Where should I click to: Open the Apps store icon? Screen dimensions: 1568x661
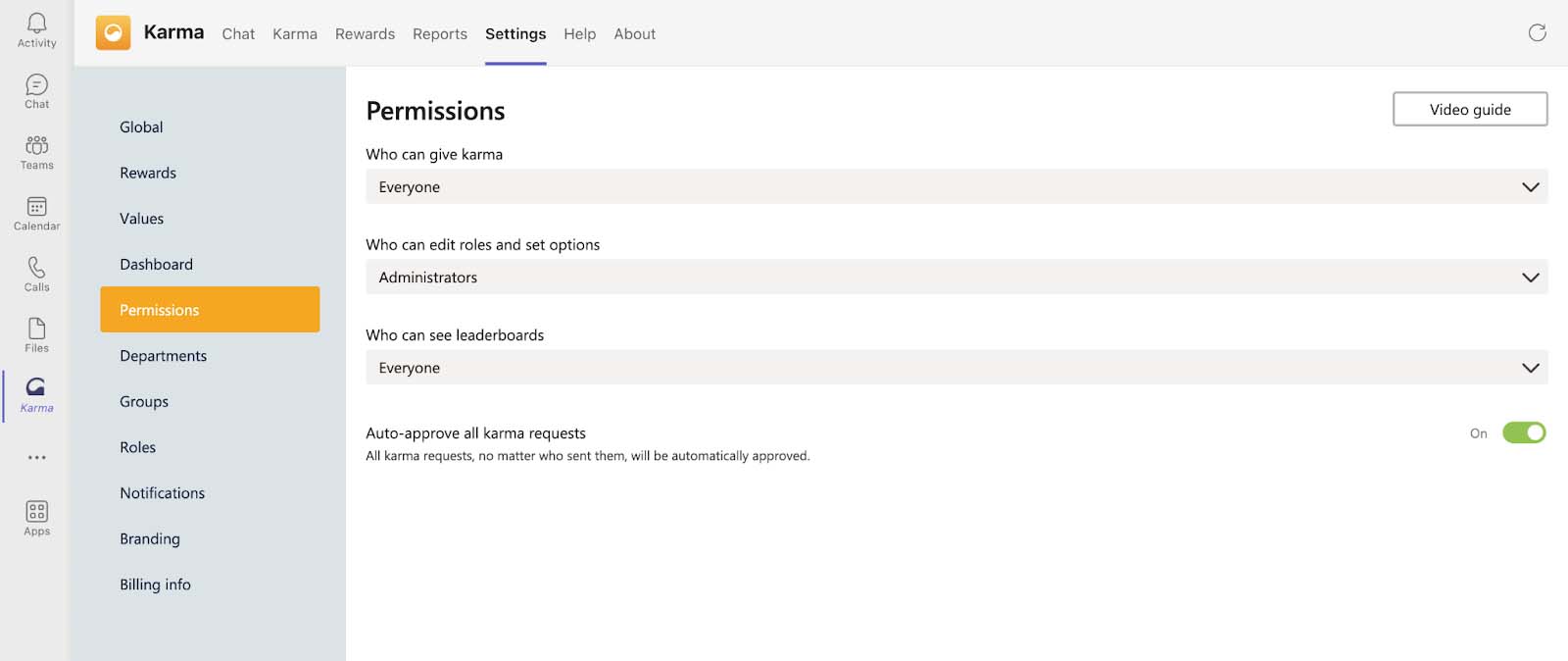pyautogui.click(x=36, y=518)
